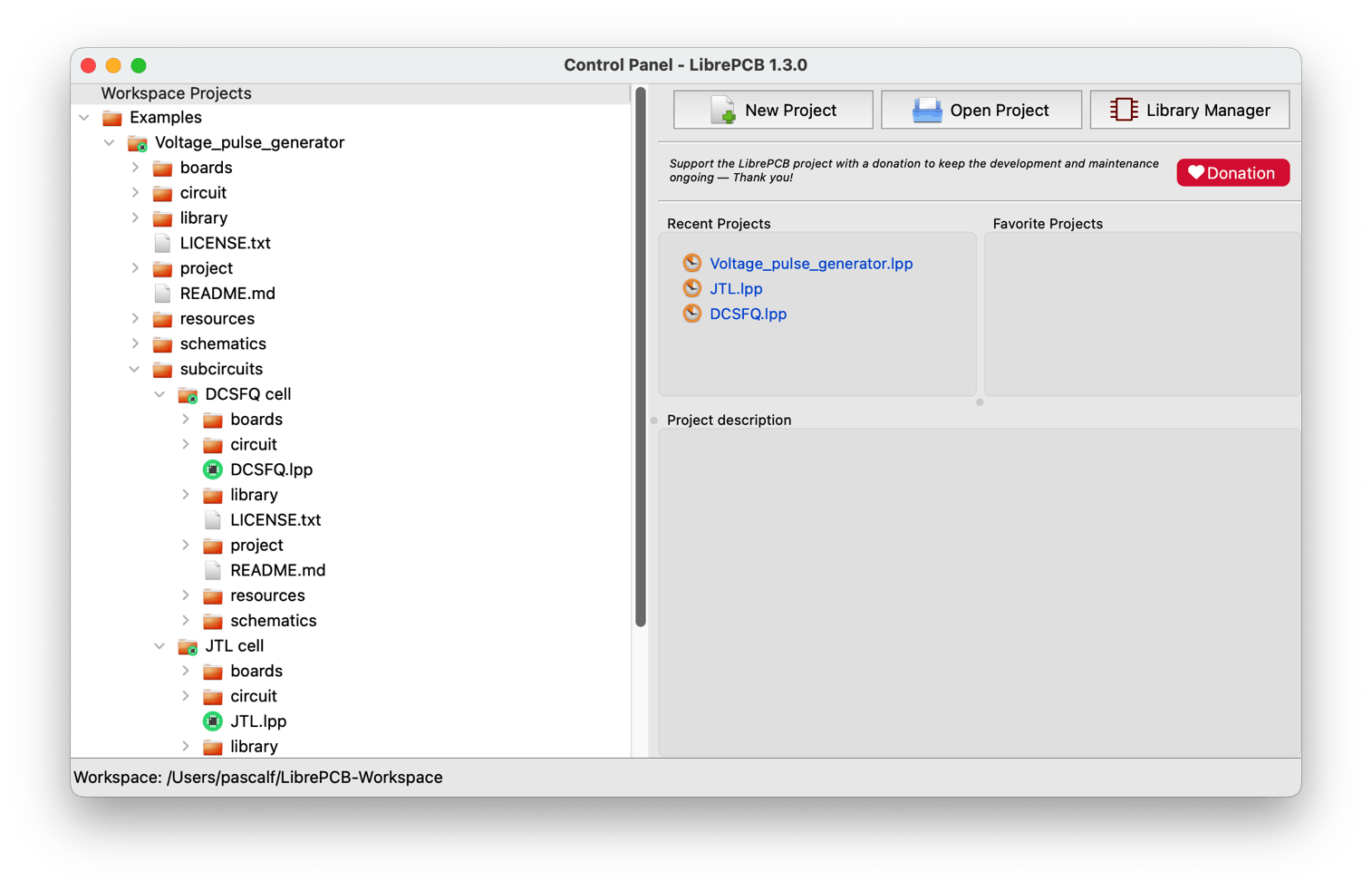This screenshot has width=1372, height=890.
Task: Click the JTL.lpp project file icon in tree
Action: click(212, 721)
